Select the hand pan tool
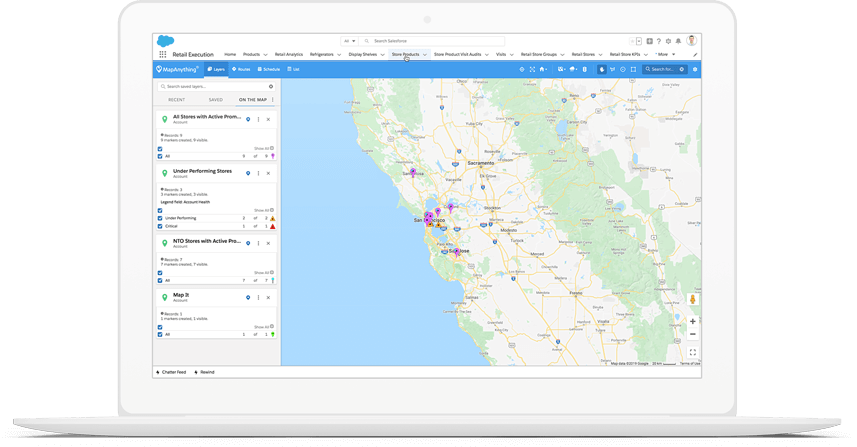This screenshot has width=857, height=447. tap(602, 69)
